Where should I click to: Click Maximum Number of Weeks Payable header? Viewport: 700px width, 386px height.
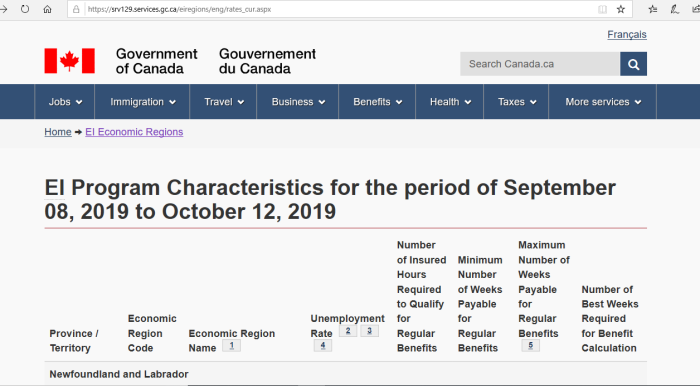(x=544, y=289)
